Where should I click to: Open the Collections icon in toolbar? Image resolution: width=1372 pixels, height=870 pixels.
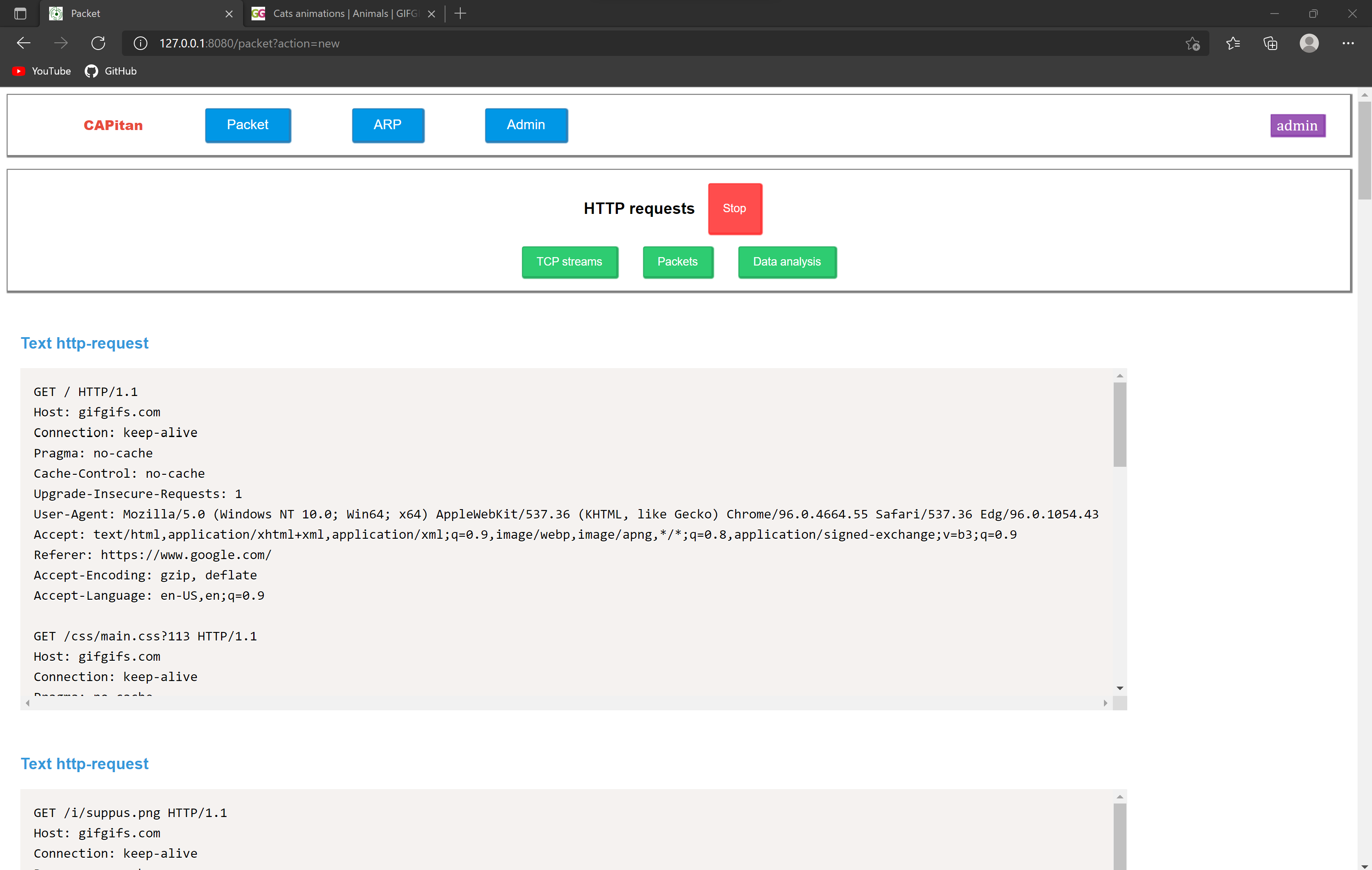coord(1270,43)
